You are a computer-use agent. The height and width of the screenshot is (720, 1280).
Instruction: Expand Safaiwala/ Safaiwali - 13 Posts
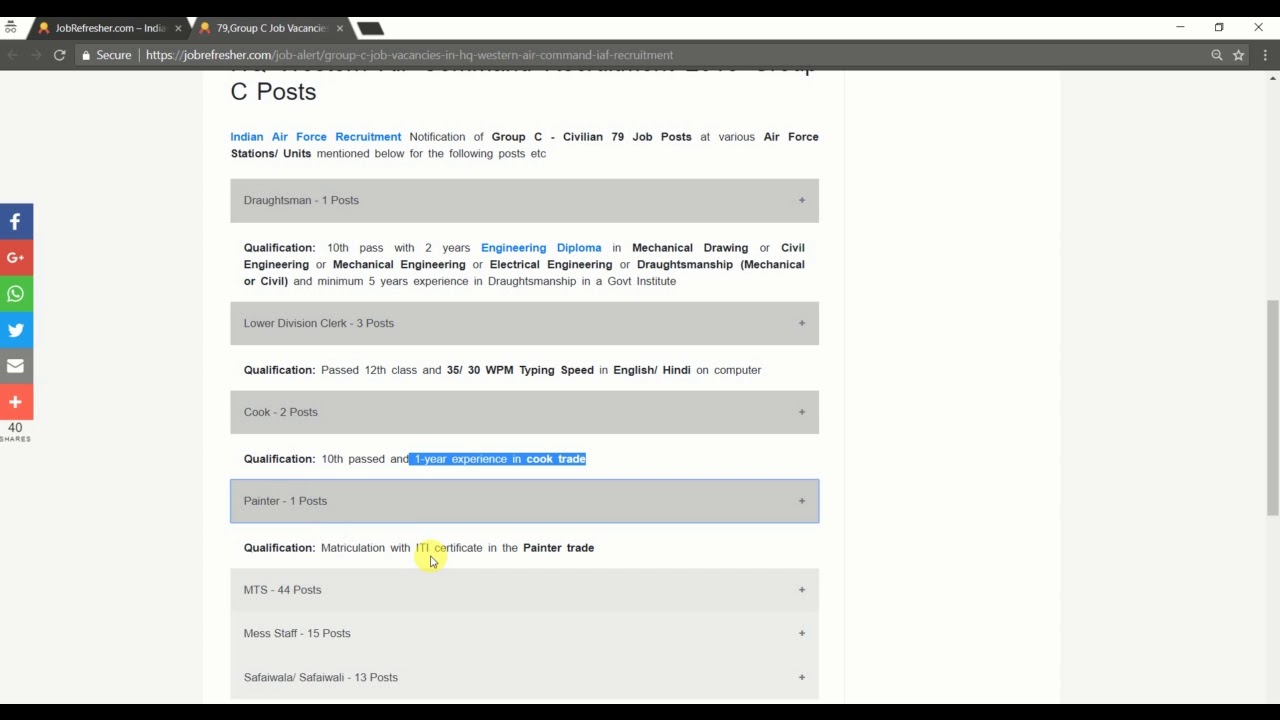click(x=524, y=677)
